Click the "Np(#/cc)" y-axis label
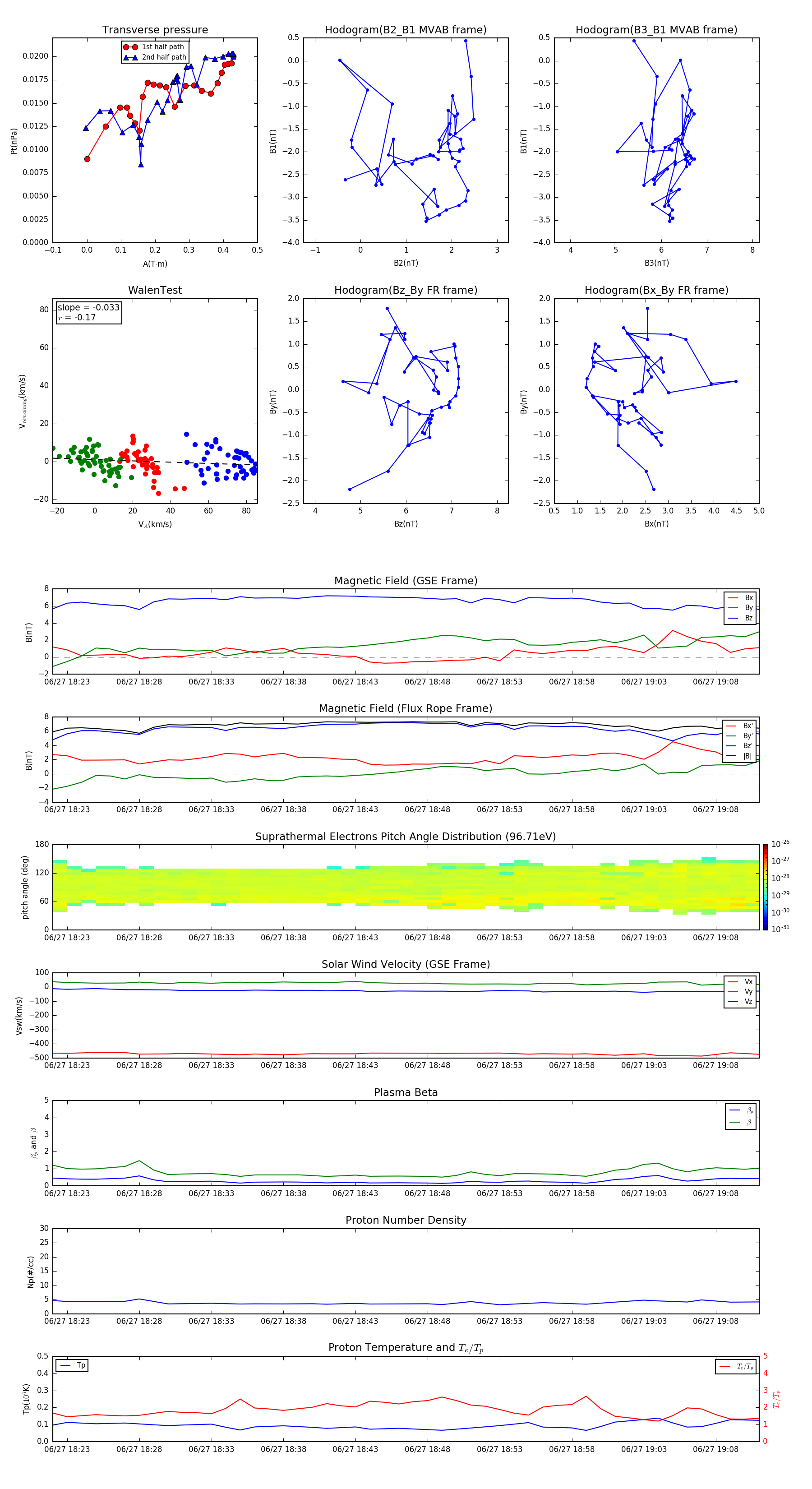Image resolution: width=812 pixels, height=1489 pixels. (31, 1271)
